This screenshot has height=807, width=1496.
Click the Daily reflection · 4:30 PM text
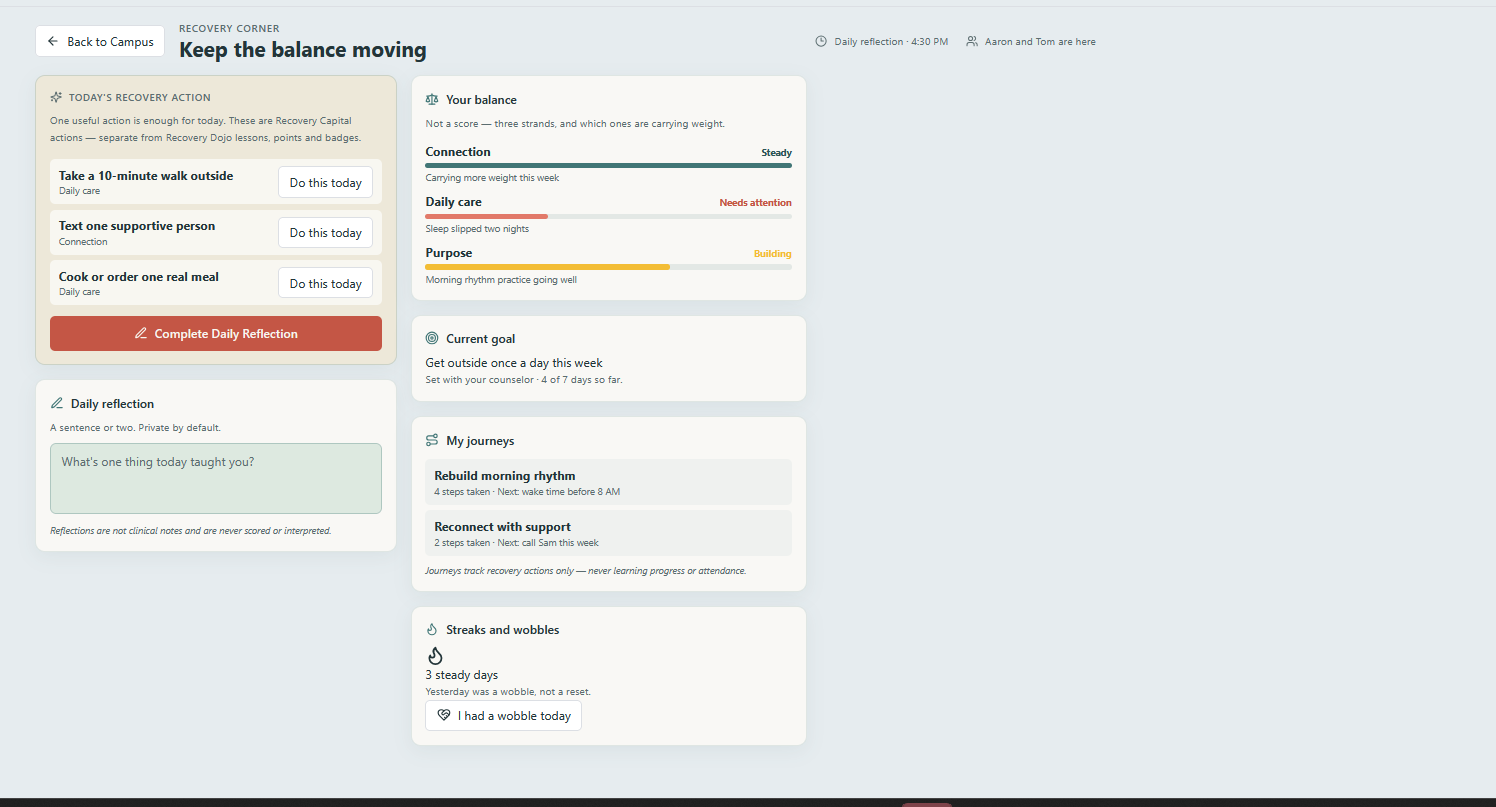click(891, 42)
